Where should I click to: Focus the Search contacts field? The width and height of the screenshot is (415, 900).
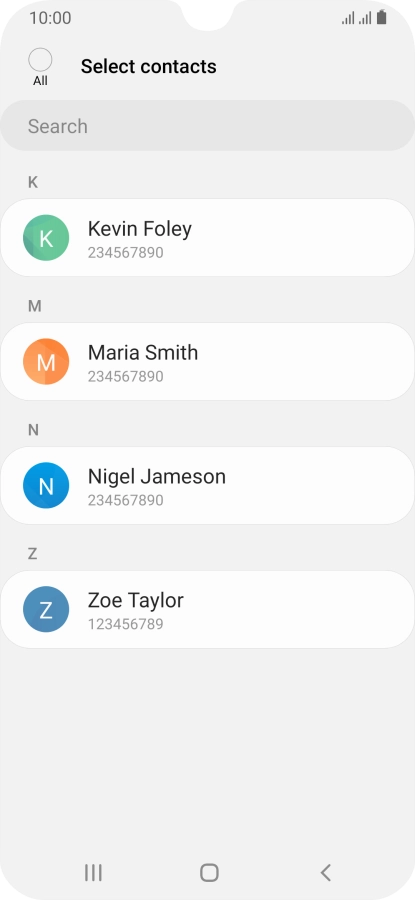[x=207, y=126]
